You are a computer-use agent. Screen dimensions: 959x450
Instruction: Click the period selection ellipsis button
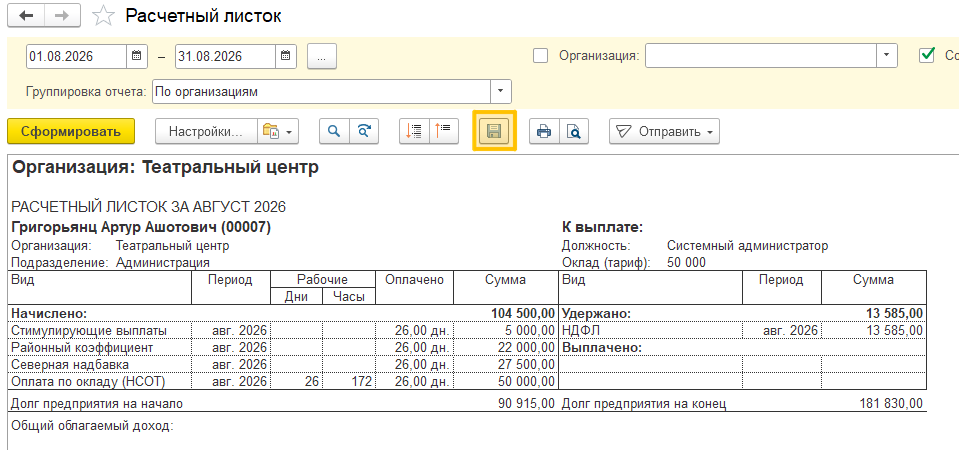[x=322, y=56]
